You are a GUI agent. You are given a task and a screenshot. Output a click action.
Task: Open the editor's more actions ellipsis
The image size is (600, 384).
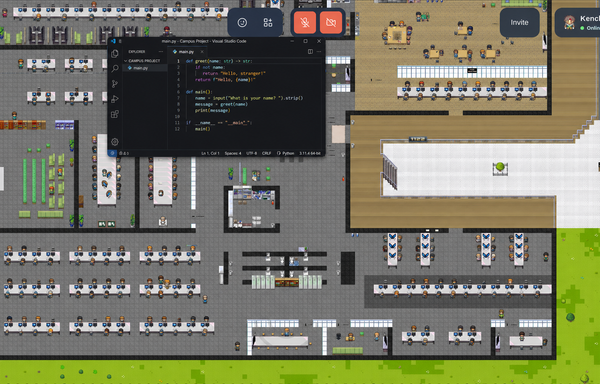319,51
